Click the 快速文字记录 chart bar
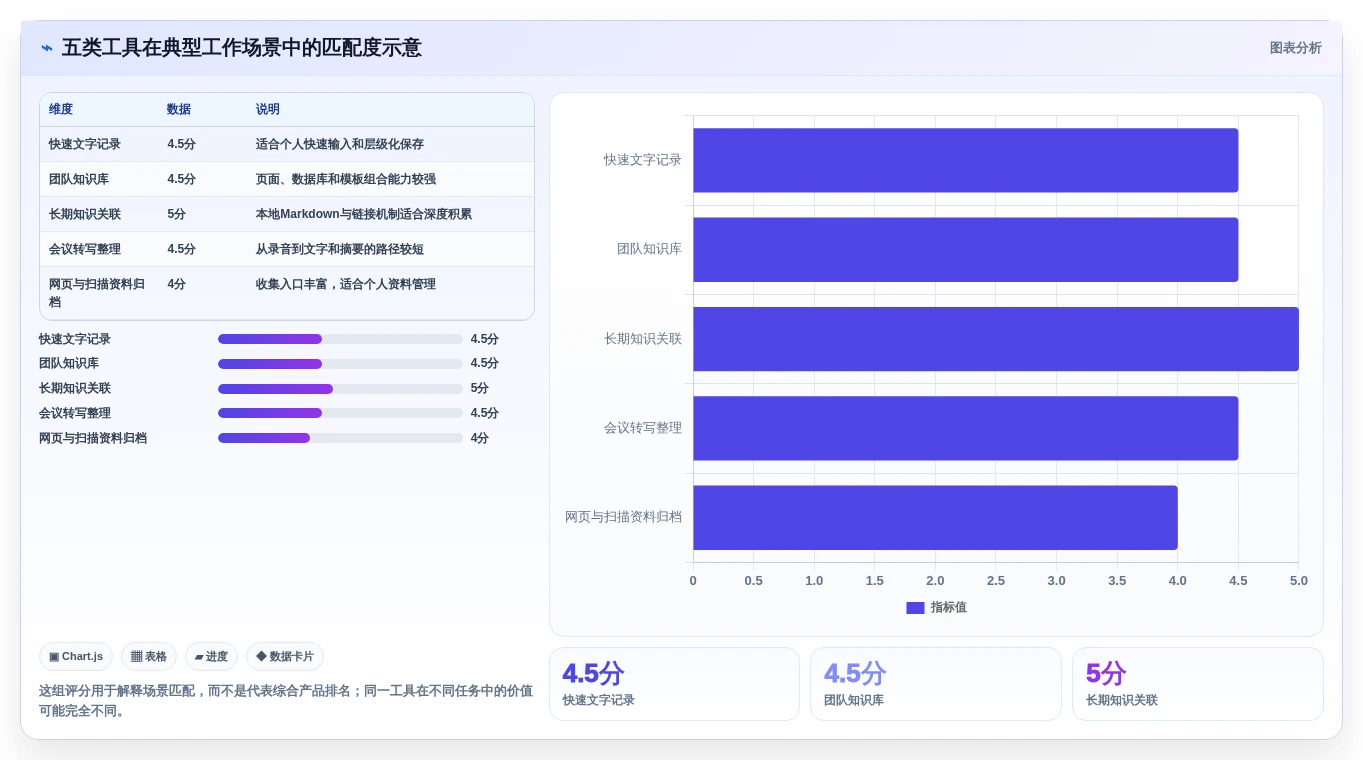 tap(966, 160)
